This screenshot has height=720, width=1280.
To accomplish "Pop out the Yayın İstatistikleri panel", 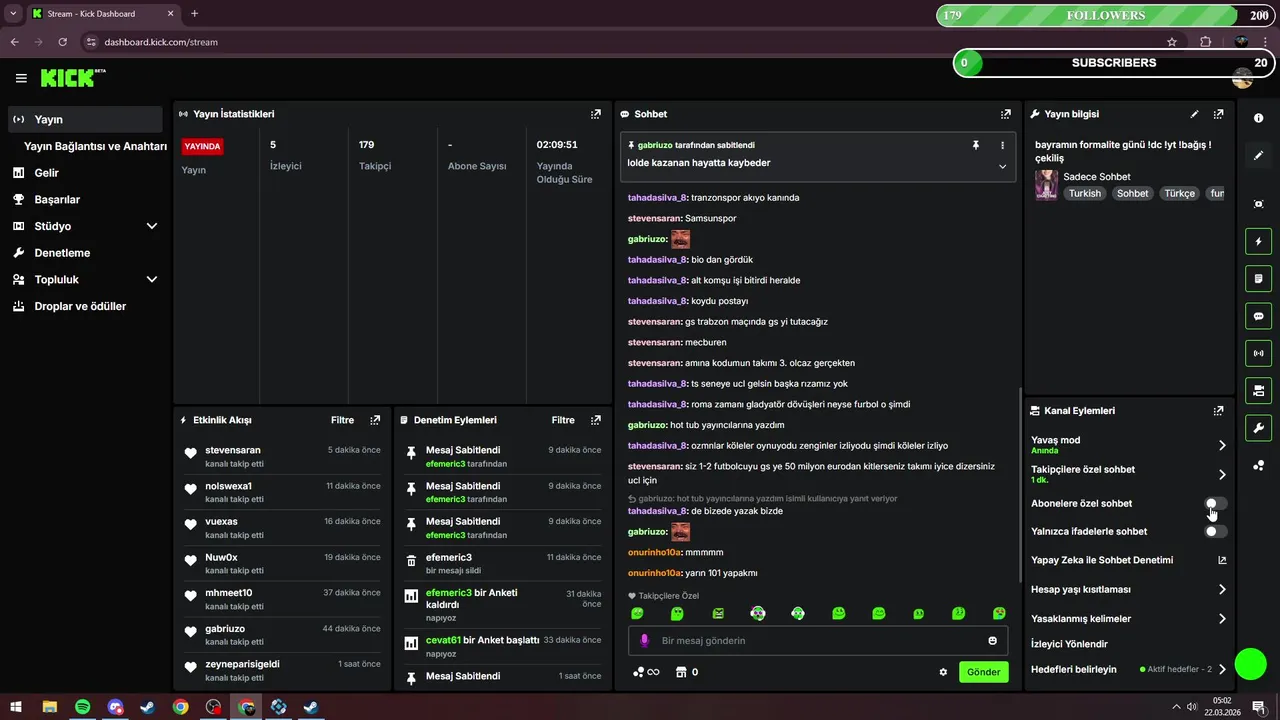I will pos(596,114).
